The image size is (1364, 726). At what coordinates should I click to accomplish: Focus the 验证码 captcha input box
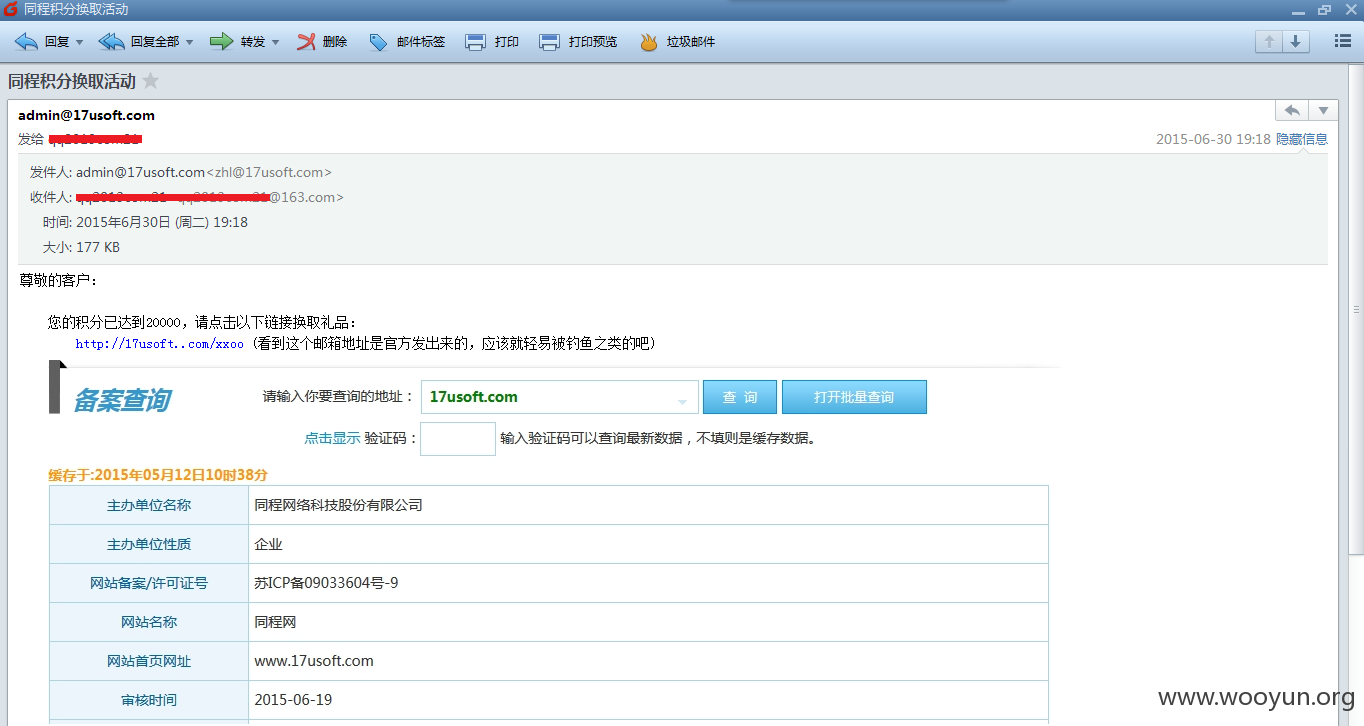pyautogui.click(x=458, y=439)
